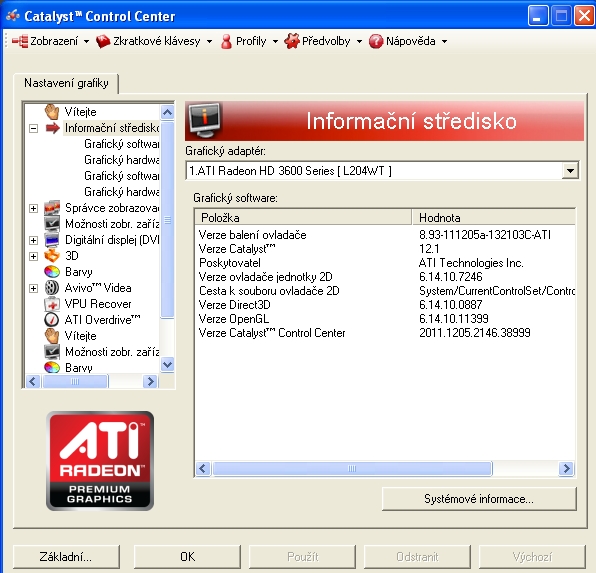Click the tree panel scroll down arrow

[167, 365]
